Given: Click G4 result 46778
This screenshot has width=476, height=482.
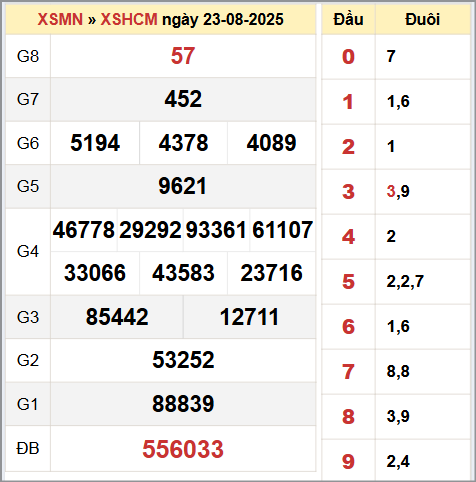Looking at the screenshot, I should coord(84,230).
